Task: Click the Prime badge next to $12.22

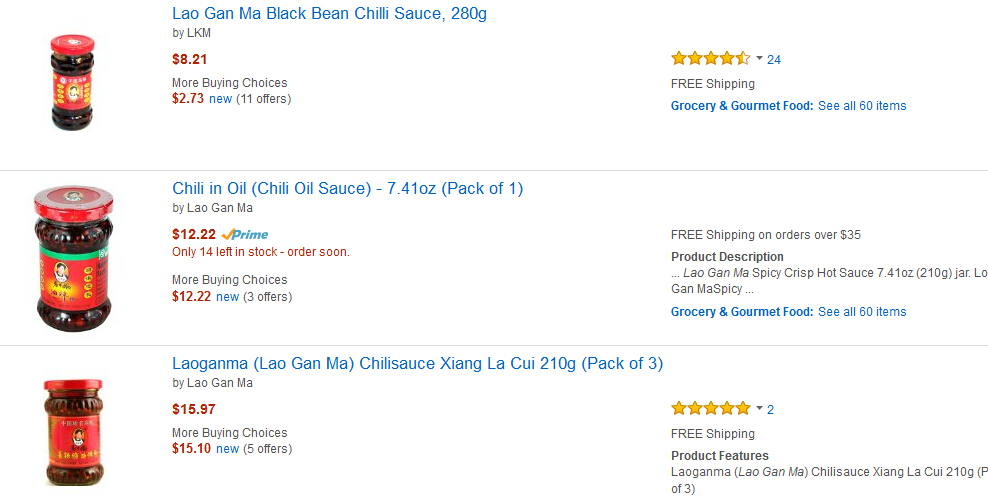Action: [245, 235]
